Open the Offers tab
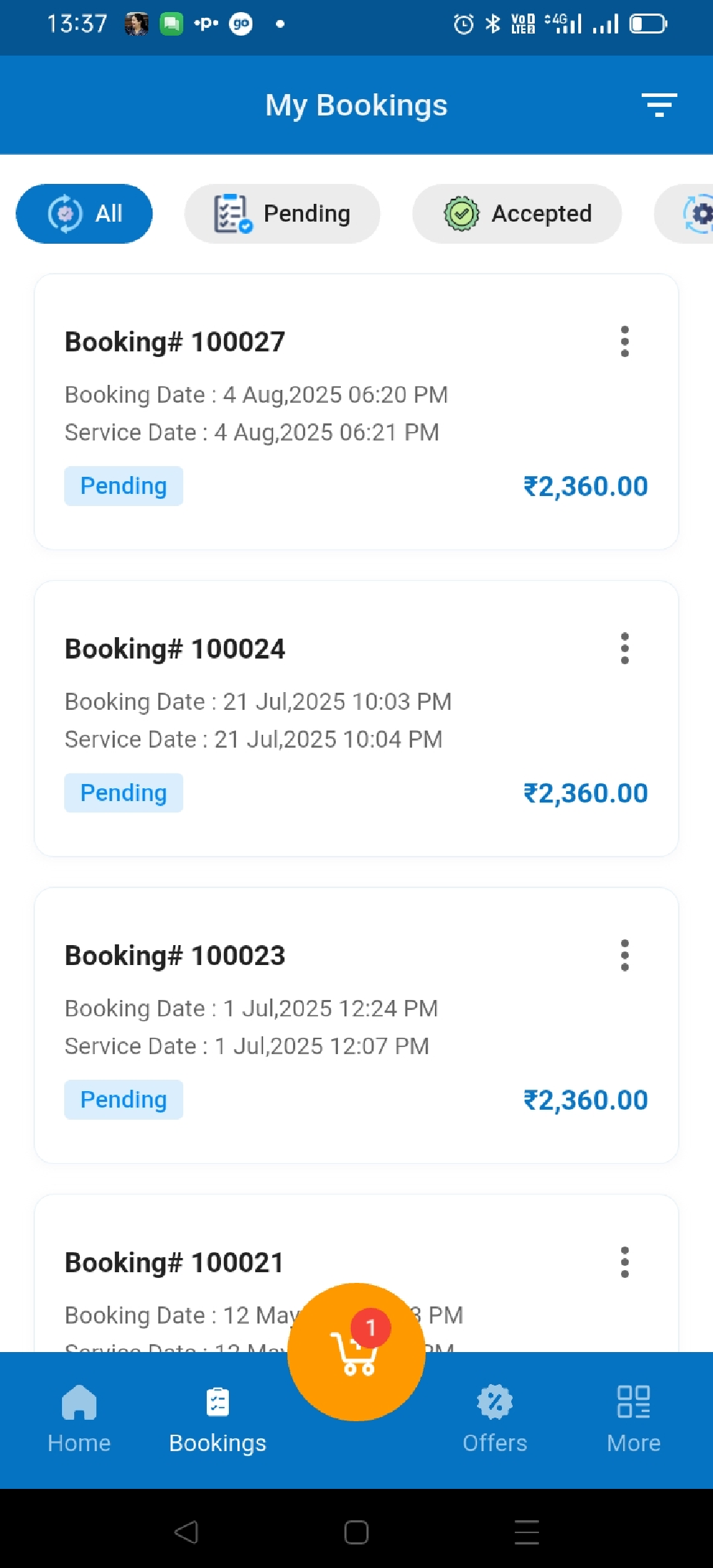713x1568 pixels. tap(495, 1418)
